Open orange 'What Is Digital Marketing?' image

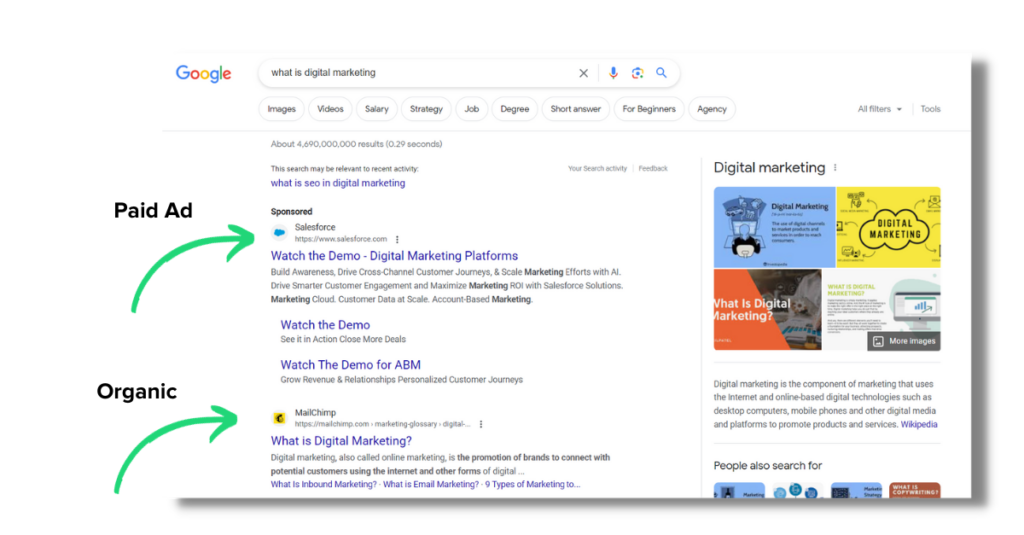(767, 310)
